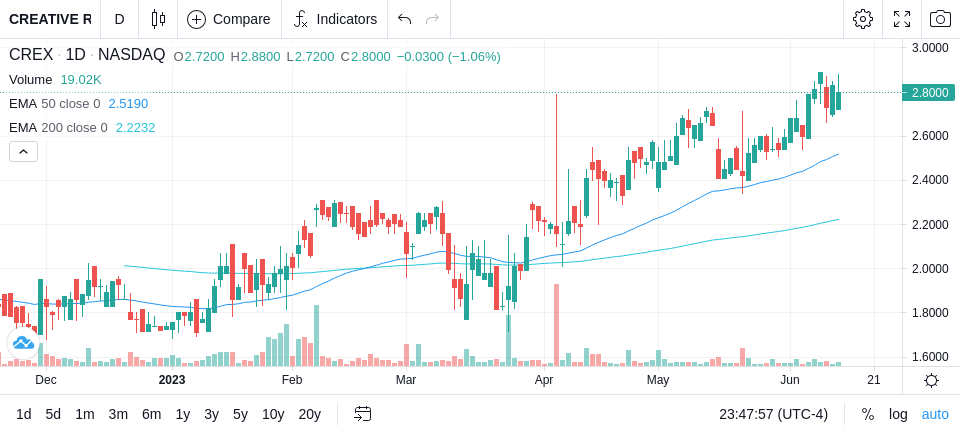960x433 pixels.
Task: Click the EMA 200 value 2.2232
Action: click(x=135, y=127)
